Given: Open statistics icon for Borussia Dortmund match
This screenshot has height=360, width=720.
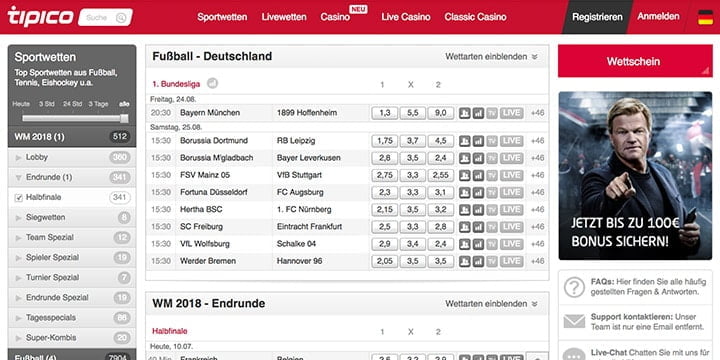Looking at the screenshot, I should tap(478, 141).
